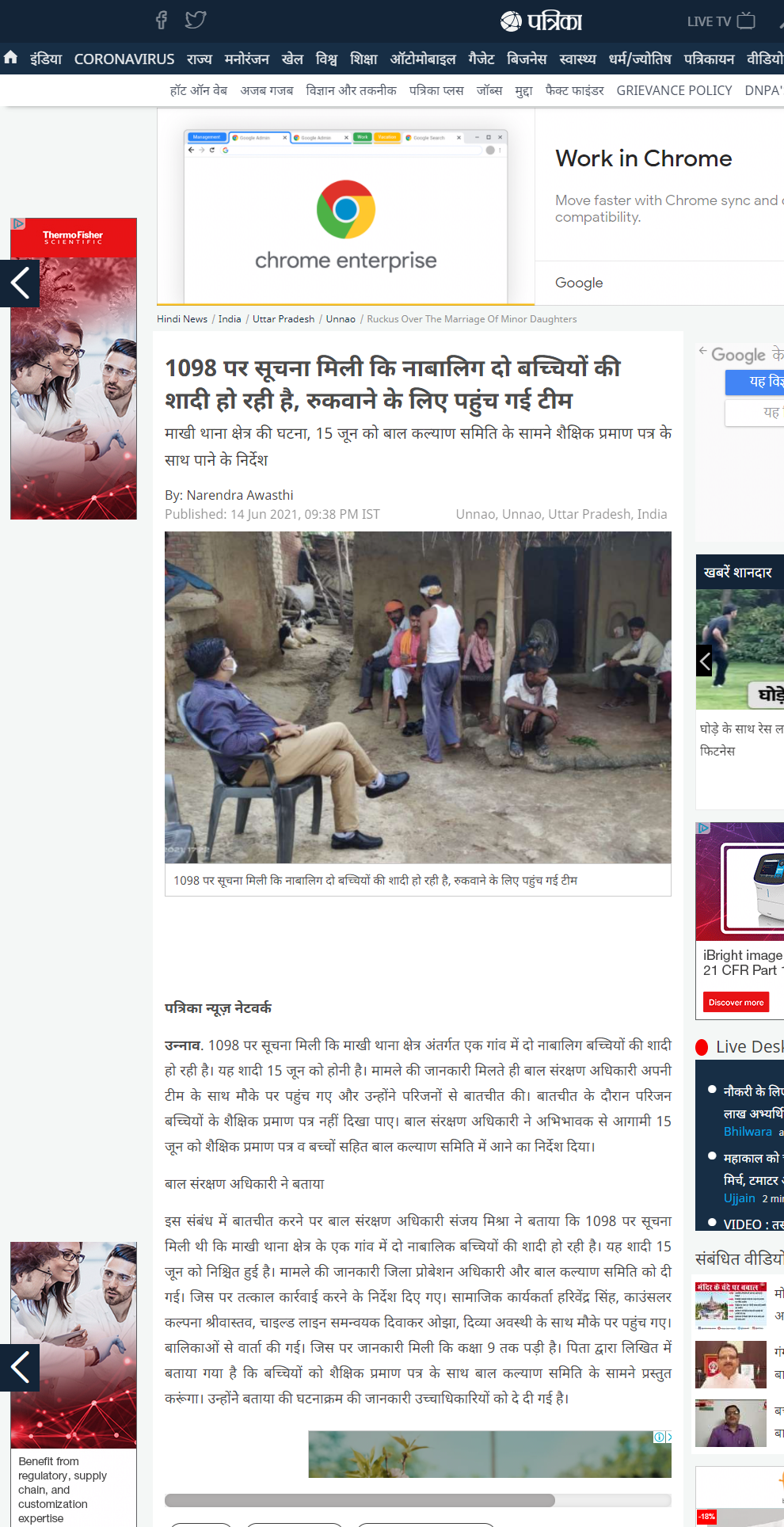Image resolution: width=784 pixels, height=1527 pixels.
Task: Open LIVE TV with television icon
Action: (x=721, y=21)
